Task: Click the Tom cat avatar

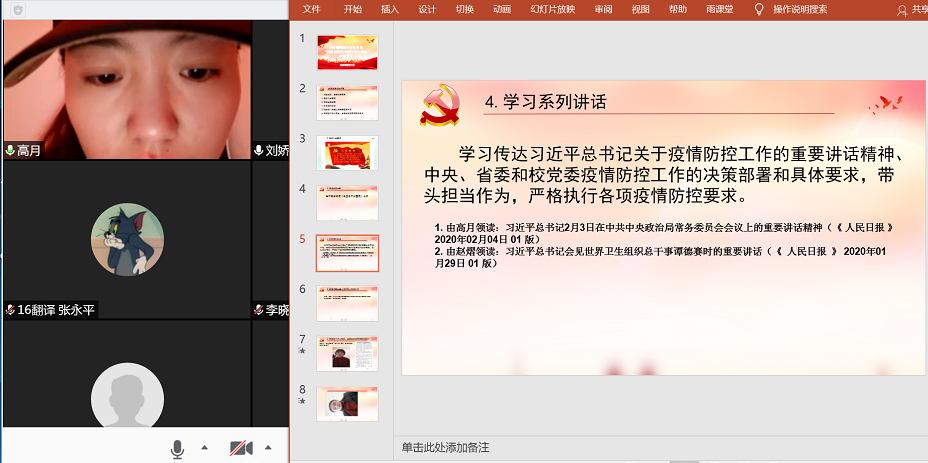Action: tap(127, 240)
